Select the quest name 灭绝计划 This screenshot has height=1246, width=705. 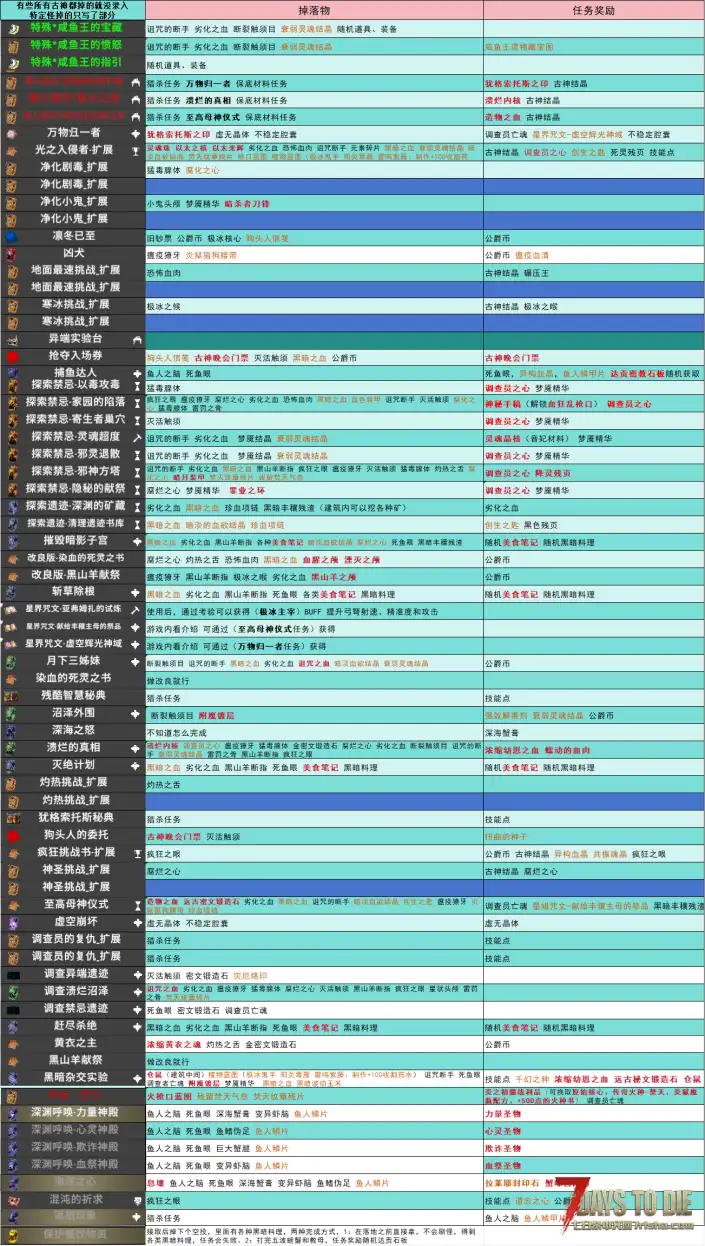click(73, 765)
